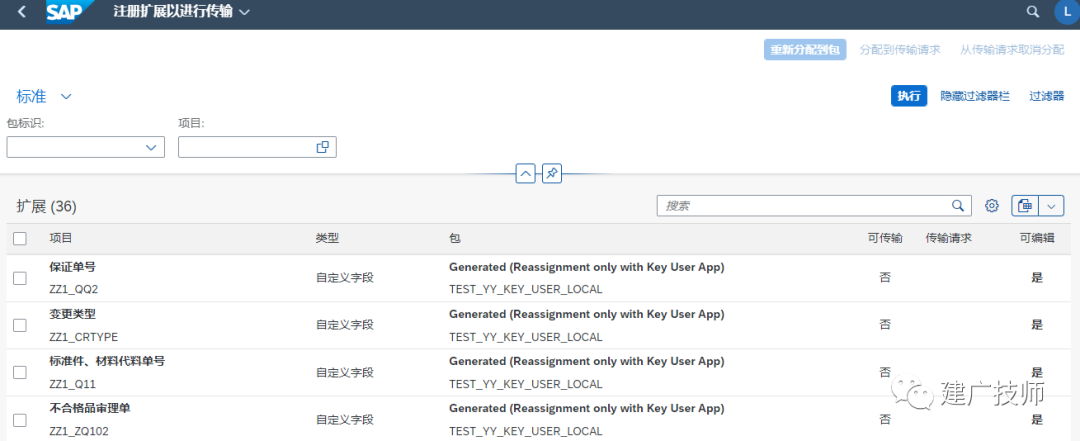Viewport: 1080px width, 441px height.
Task: Open the 包标识 combo box
Action: pyautogui.click(x=85, y=147)
